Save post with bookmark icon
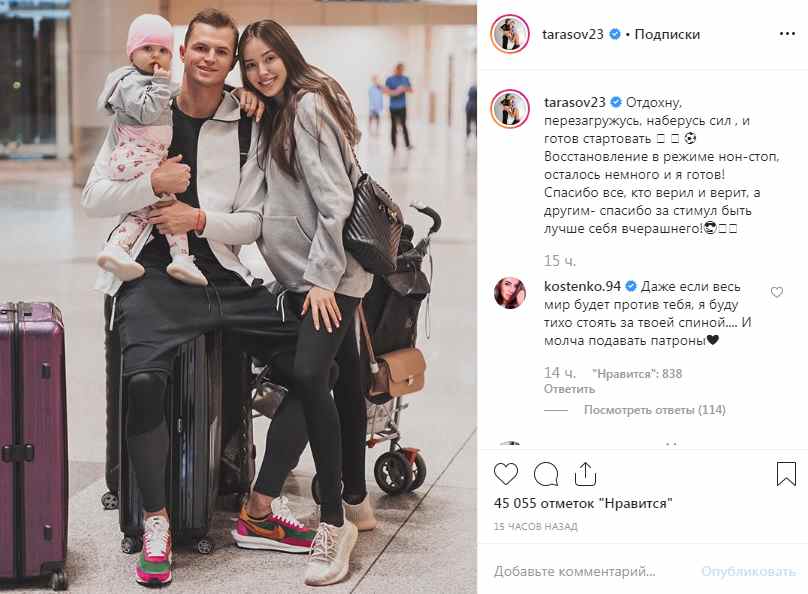This screenshot has width=808, height=594. pos(786,473)
